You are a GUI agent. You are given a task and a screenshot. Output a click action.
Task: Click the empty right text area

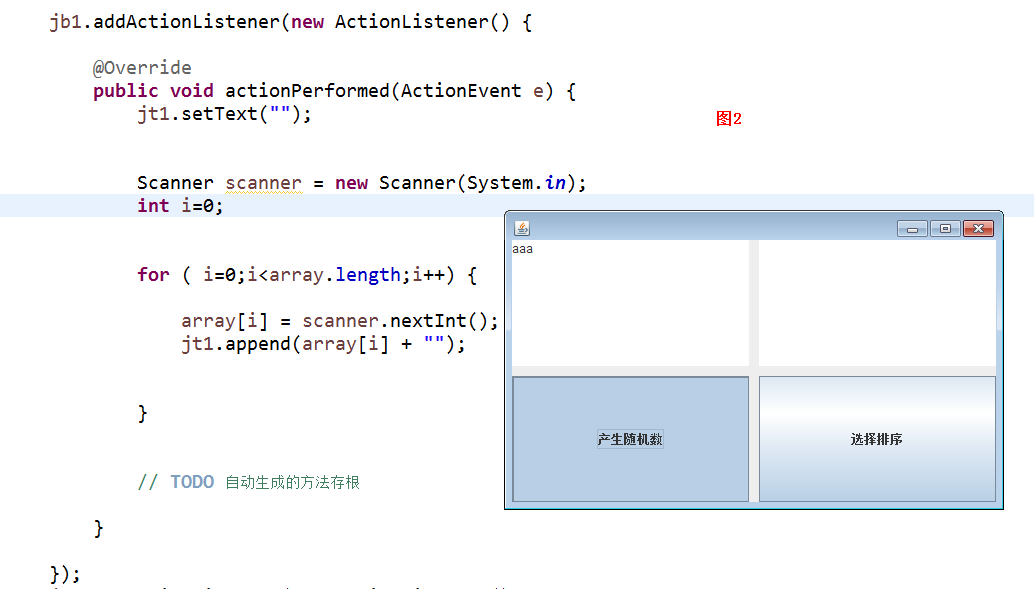877,303
